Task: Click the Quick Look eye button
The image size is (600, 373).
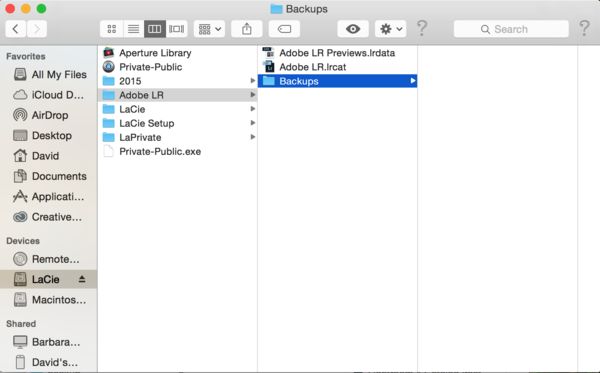Action: point(353,29)
